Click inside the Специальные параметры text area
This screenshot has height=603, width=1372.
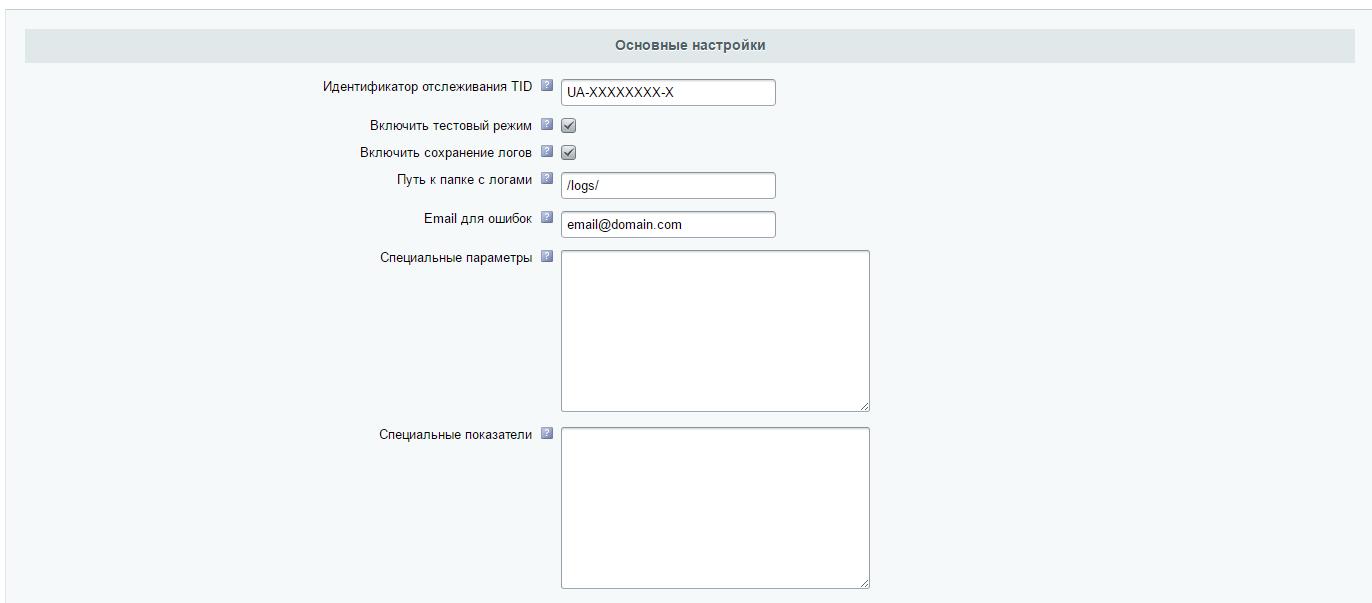click(x=714, y=330)
